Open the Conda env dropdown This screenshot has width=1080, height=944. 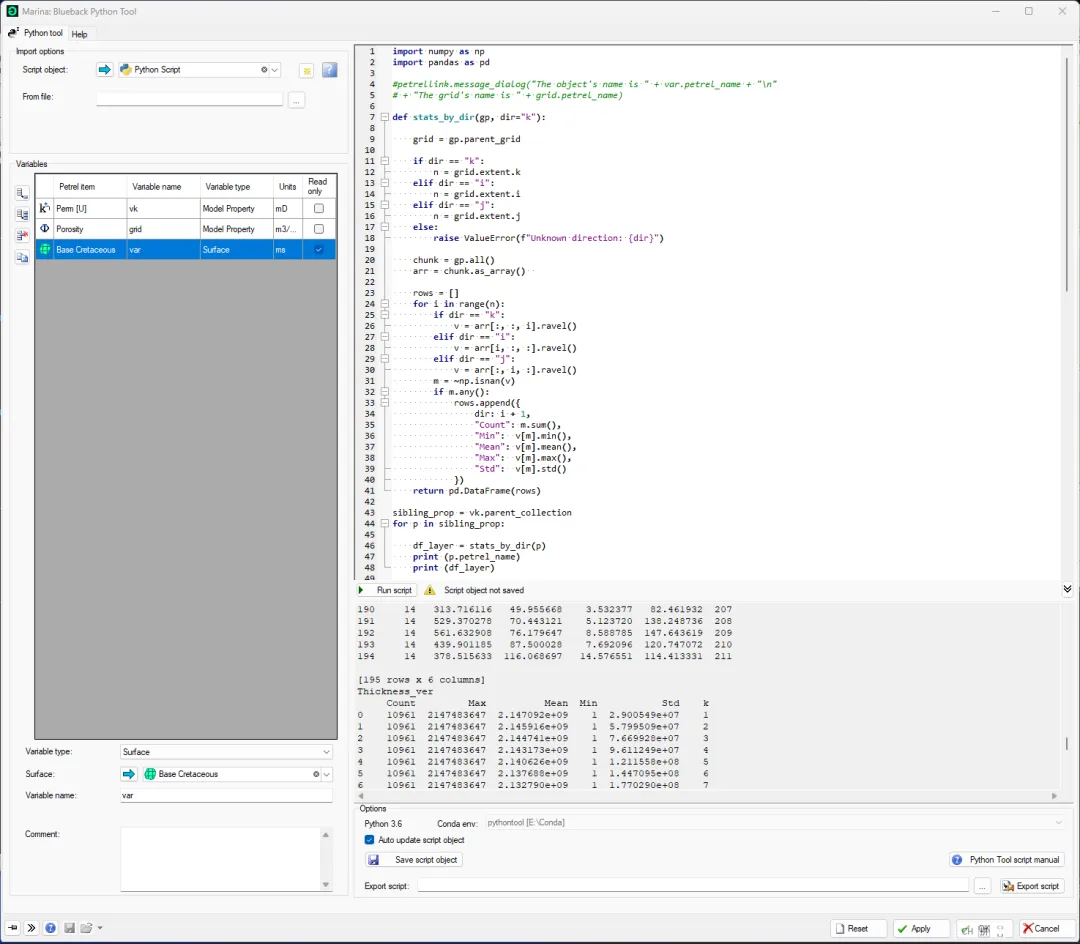pos(1059,823)
